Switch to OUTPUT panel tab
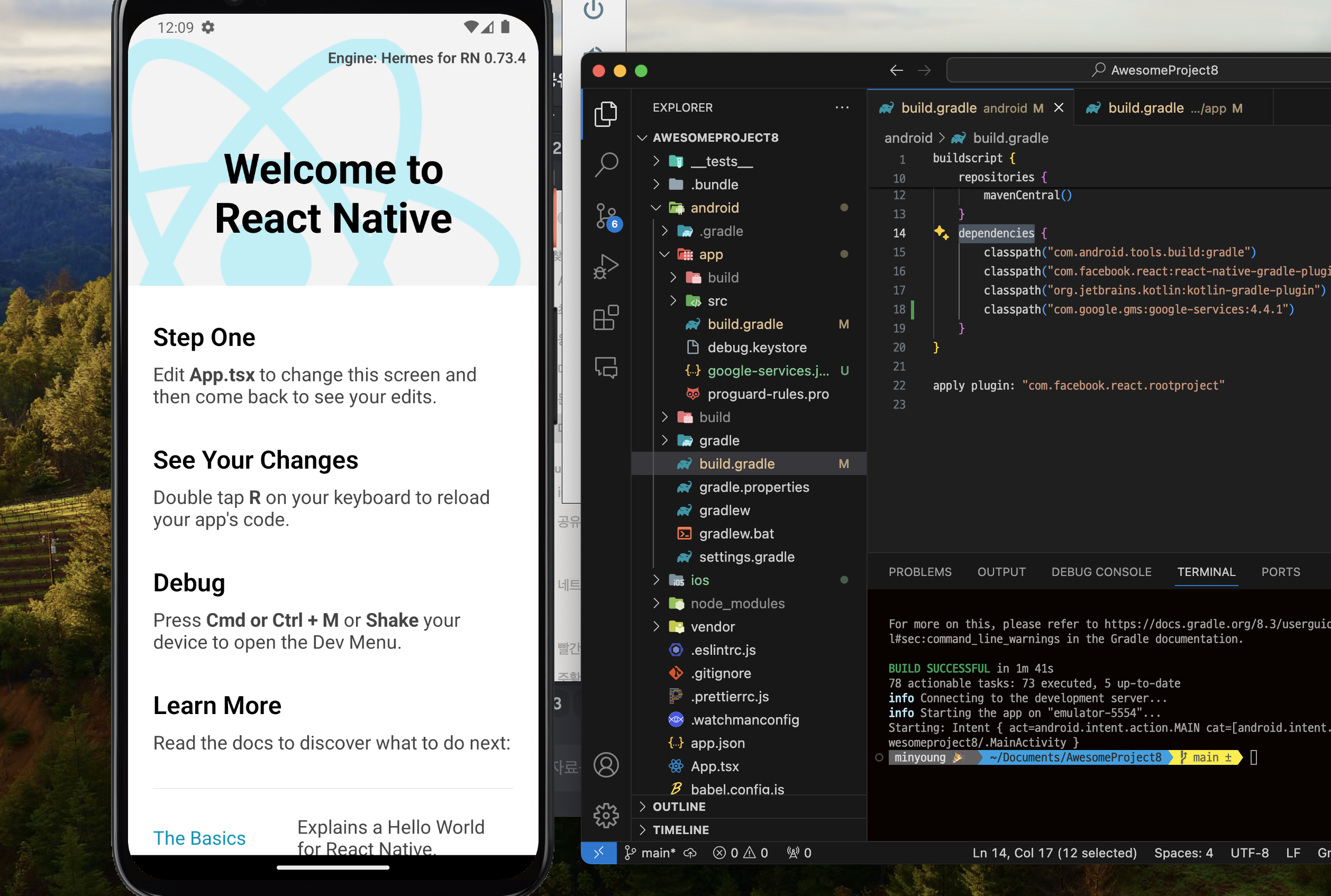The image size is (1331, 896). [1001, 571]
